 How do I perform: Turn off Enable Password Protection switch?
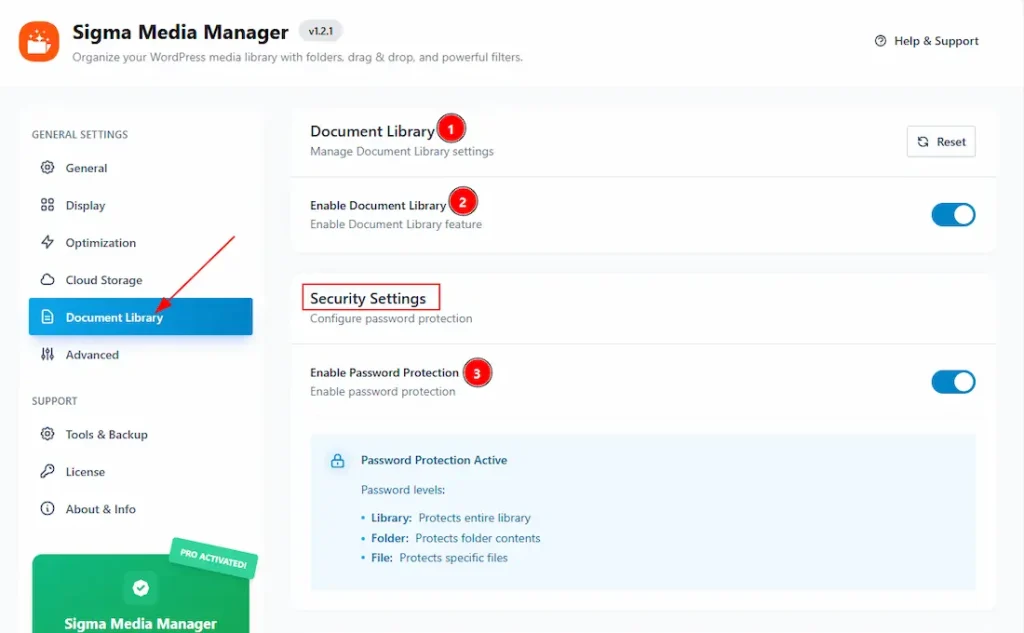(953, 382)
